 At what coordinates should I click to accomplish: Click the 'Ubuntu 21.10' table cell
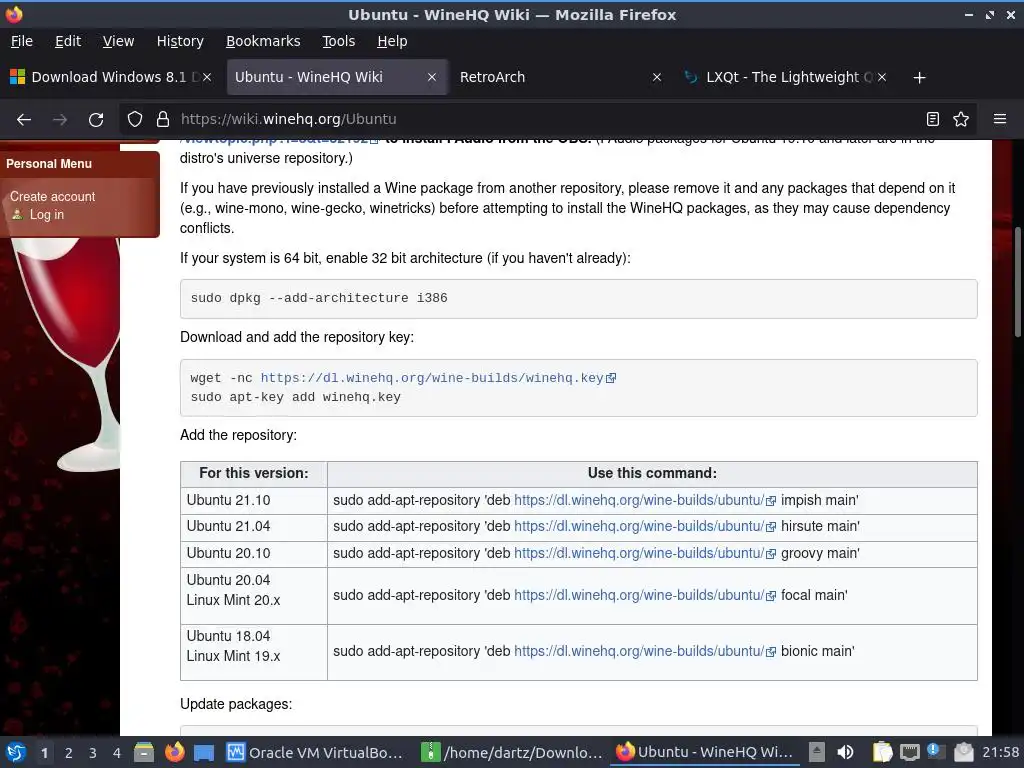pos(254,500)
